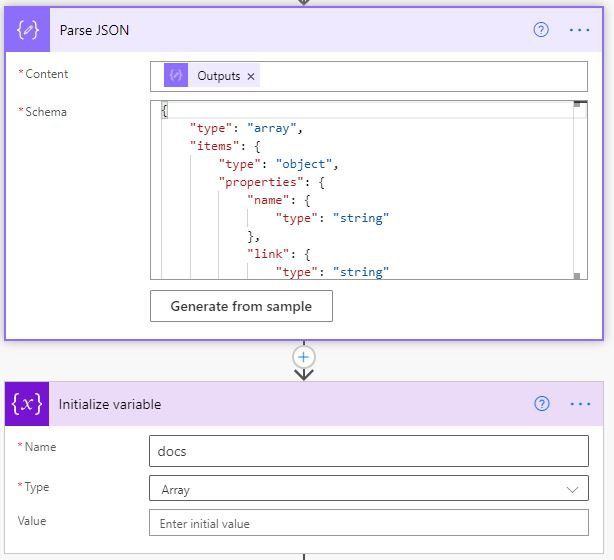
Task: Click the Initialize variable action icon
Action: [27, 403]
